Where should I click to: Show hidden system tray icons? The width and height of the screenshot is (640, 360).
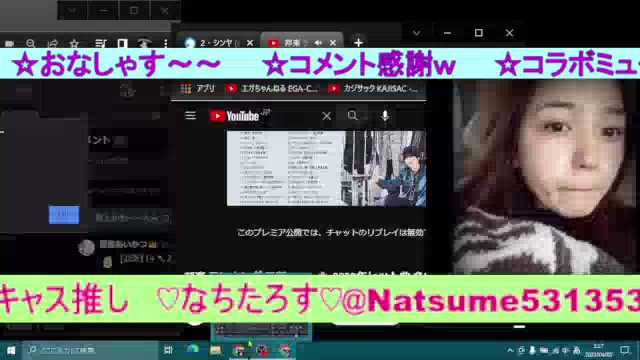(510, 350)
